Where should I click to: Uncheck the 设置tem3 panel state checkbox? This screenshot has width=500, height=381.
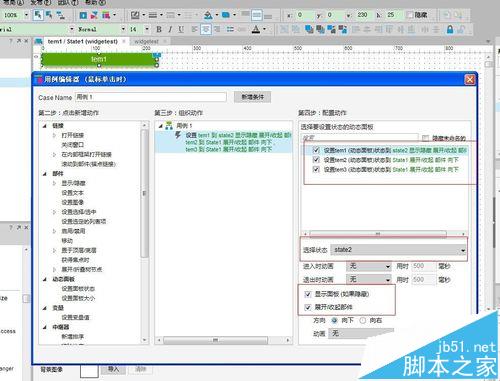coord(316,169)
